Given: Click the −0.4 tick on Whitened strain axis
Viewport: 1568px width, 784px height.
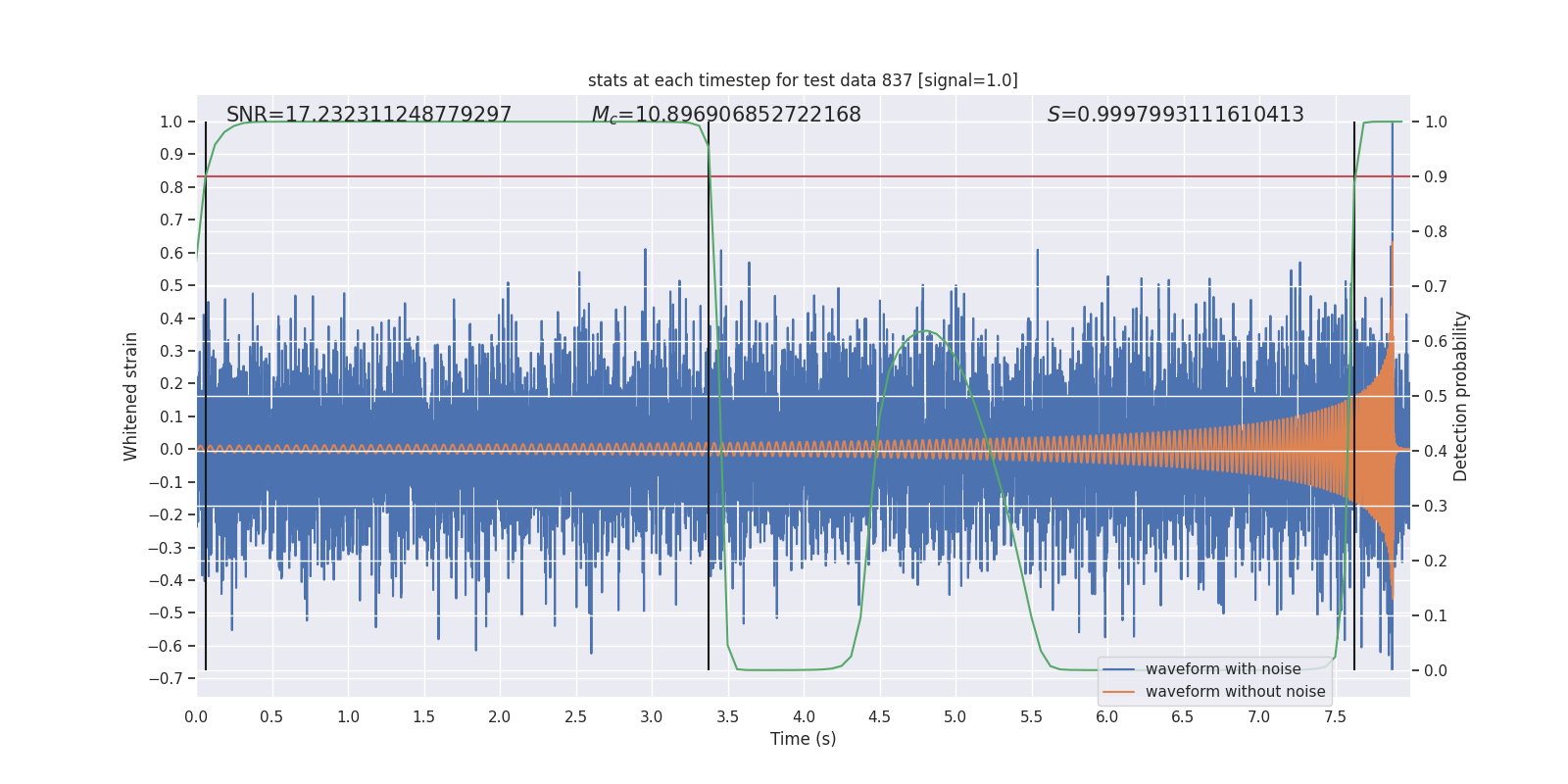Looking at the screenshot, I should coord(166,580).
